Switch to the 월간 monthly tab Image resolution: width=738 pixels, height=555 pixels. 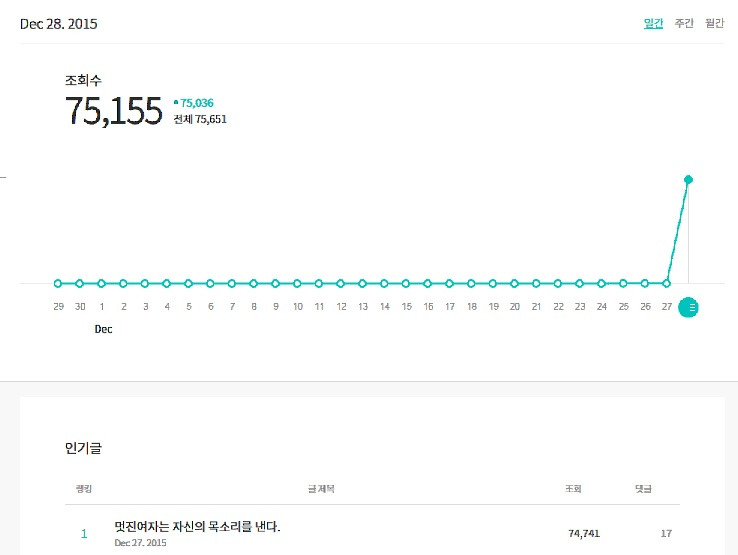[714, 23]
